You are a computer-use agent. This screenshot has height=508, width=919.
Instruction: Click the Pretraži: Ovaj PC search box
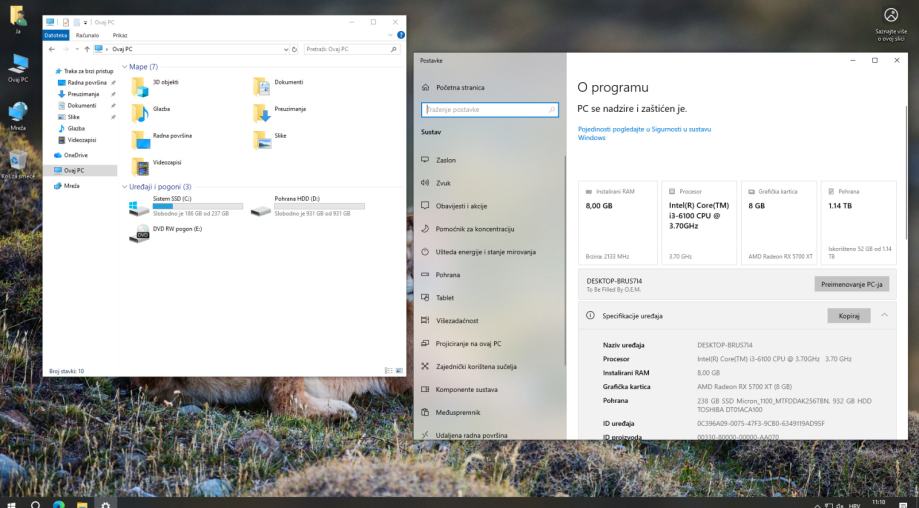point(352,49)
